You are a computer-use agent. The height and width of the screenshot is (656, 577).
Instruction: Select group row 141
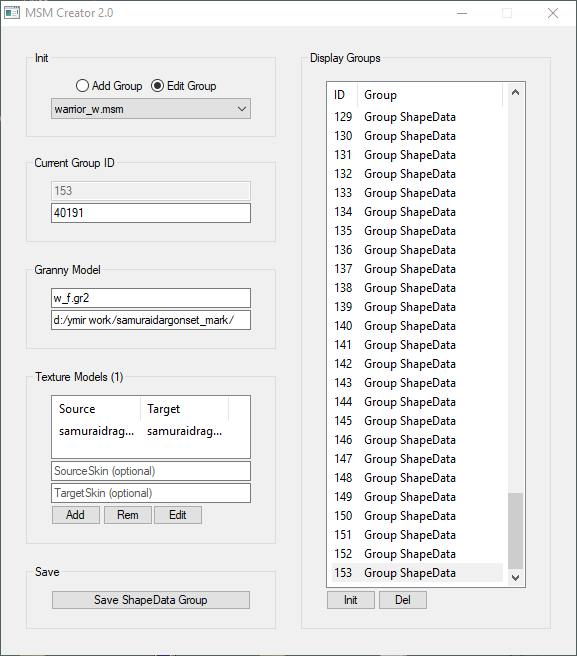(417, 345)
